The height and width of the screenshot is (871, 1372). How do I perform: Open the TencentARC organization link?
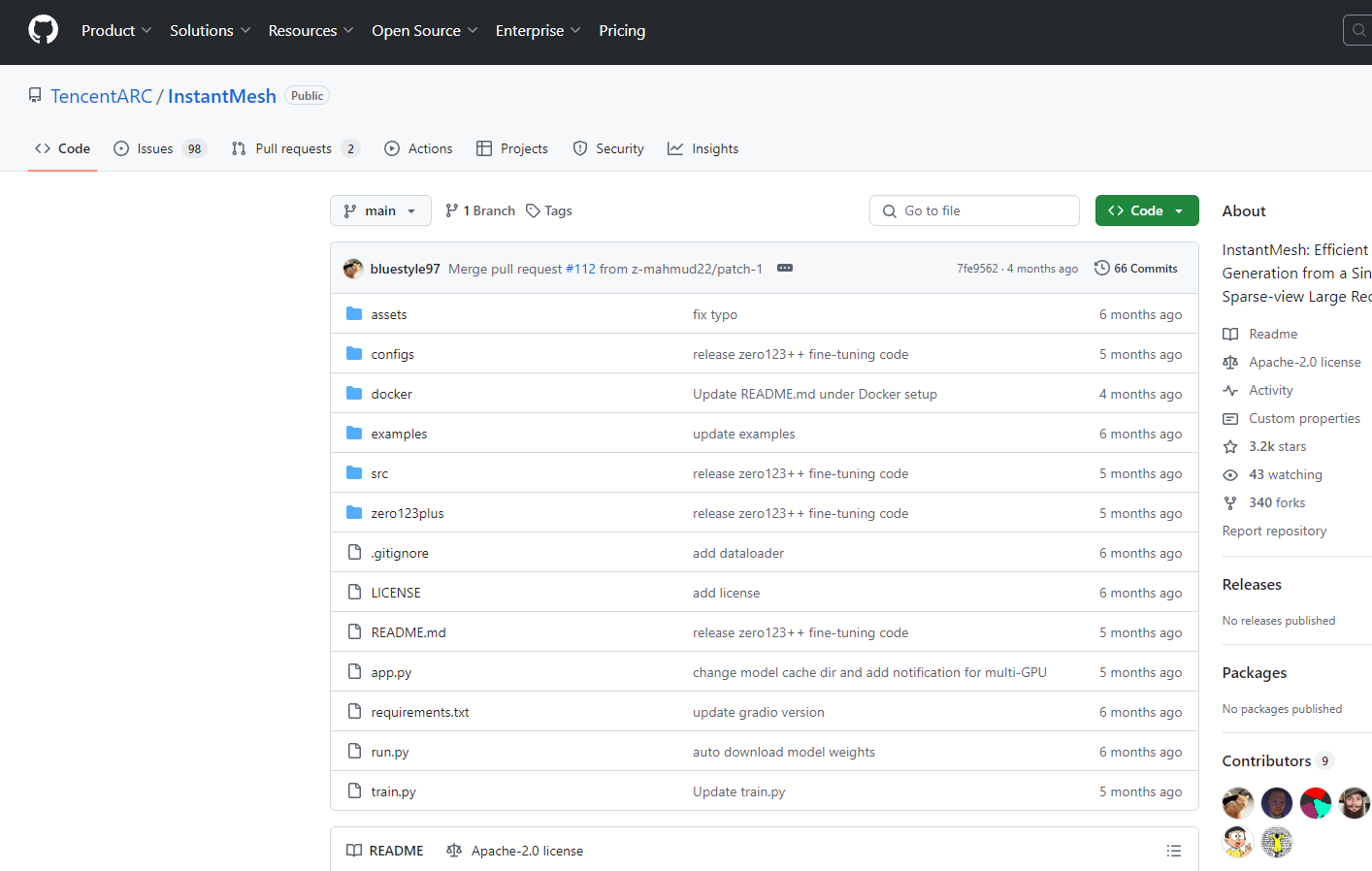coord(102,96)
